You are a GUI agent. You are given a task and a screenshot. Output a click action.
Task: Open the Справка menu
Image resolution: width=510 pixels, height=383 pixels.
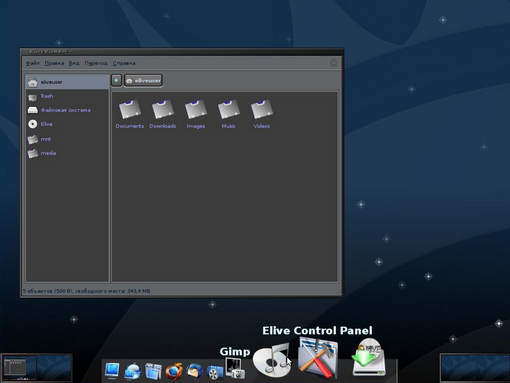pyautogui.click(x=124, y=63)
